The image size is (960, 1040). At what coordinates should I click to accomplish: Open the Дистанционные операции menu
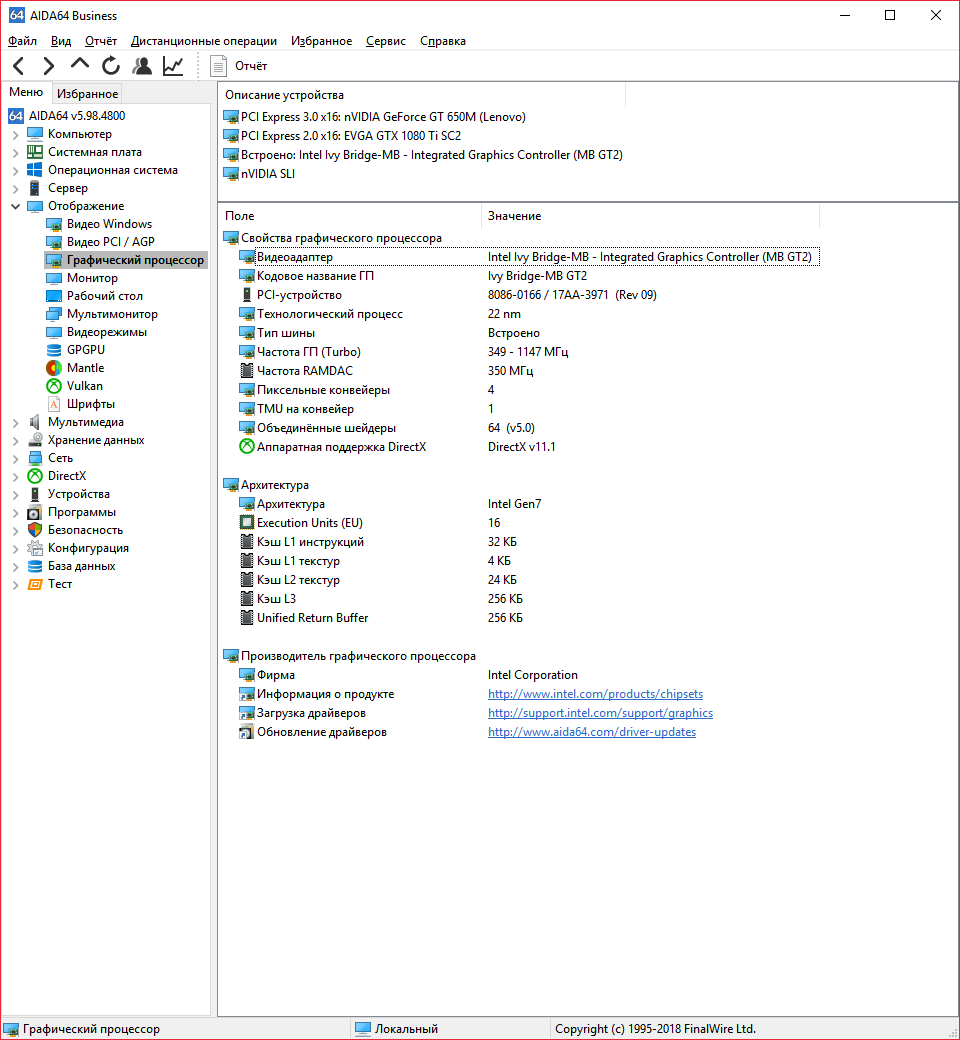coord(204,41)
